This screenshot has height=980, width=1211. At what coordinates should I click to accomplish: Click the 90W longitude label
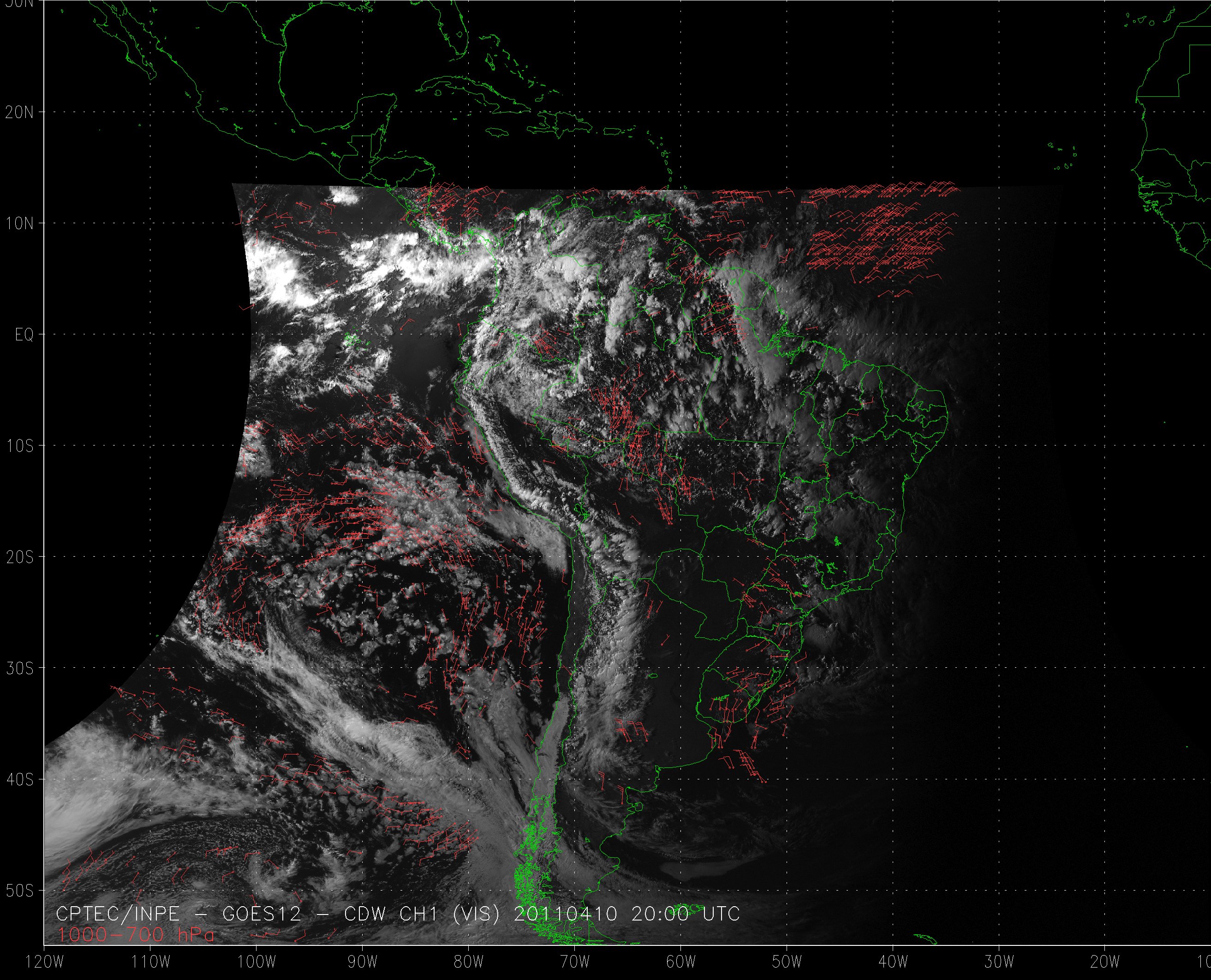[x=363, y=962]
